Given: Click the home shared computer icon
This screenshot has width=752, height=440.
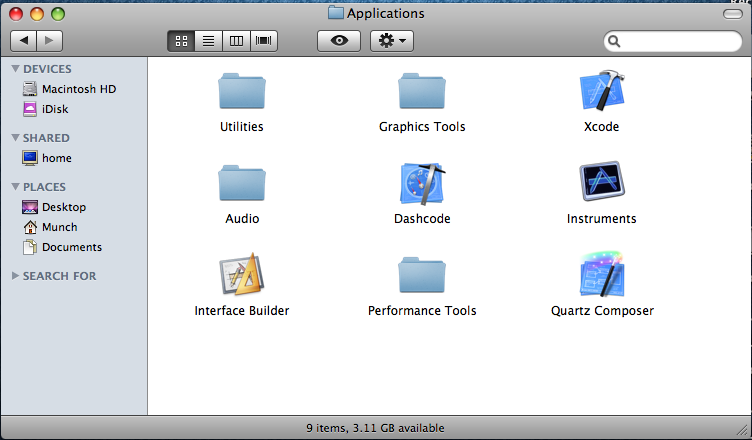Looking at the screenshot, I should point(30,158).
